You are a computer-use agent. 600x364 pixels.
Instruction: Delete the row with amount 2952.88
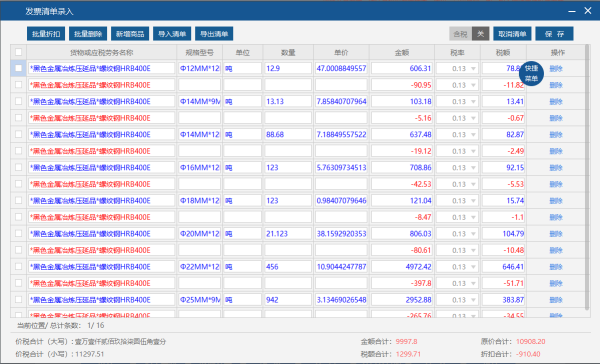556,300
